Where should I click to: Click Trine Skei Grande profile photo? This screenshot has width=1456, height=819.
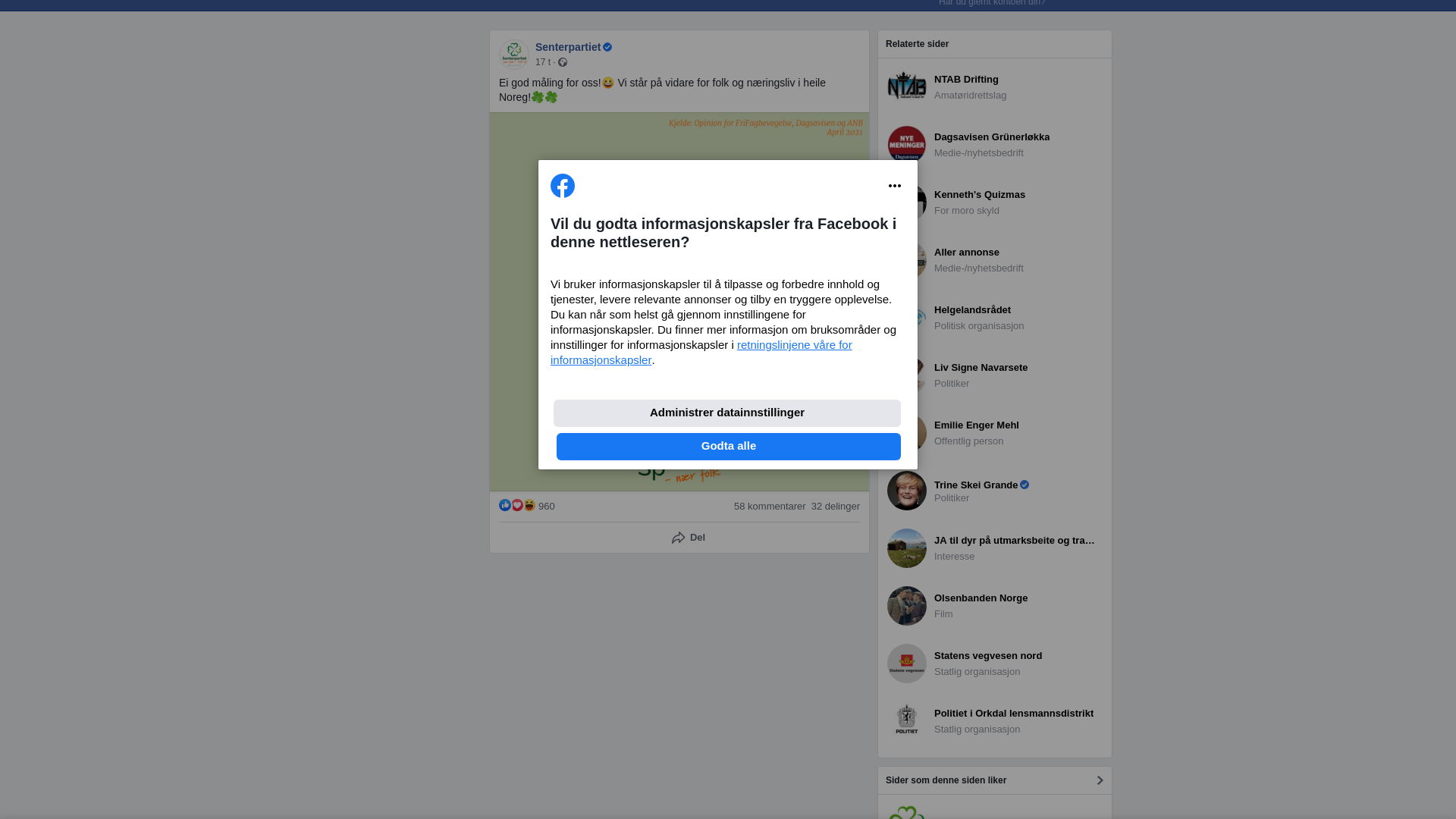[907, 491]
